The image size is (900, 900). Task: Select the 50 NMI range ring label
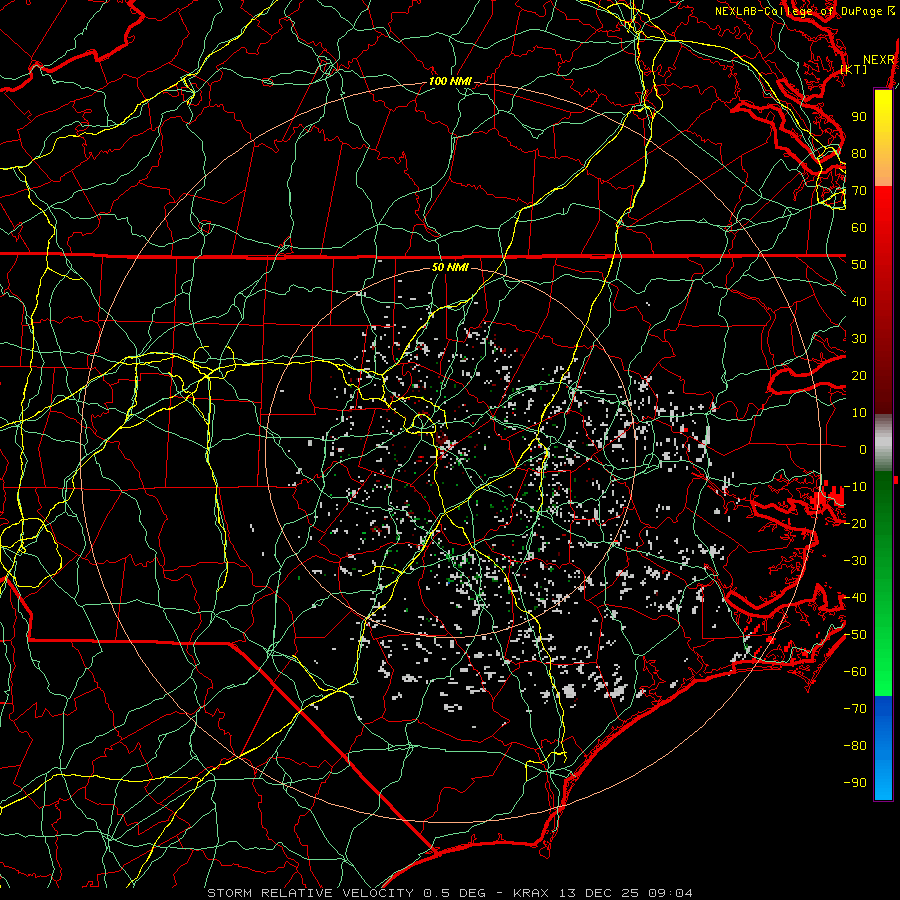(450, 267)
